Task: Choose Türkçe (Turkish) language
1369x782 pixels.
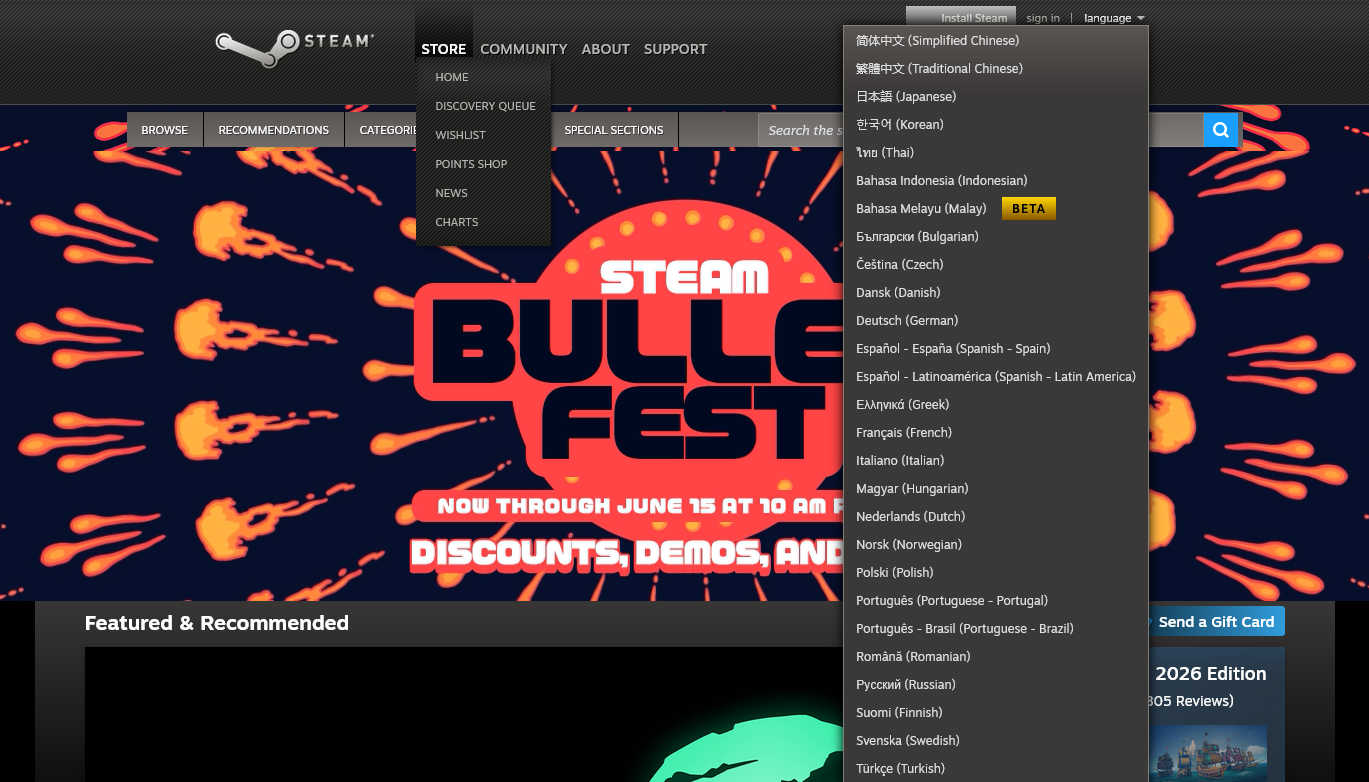Action: click(996, 769)
